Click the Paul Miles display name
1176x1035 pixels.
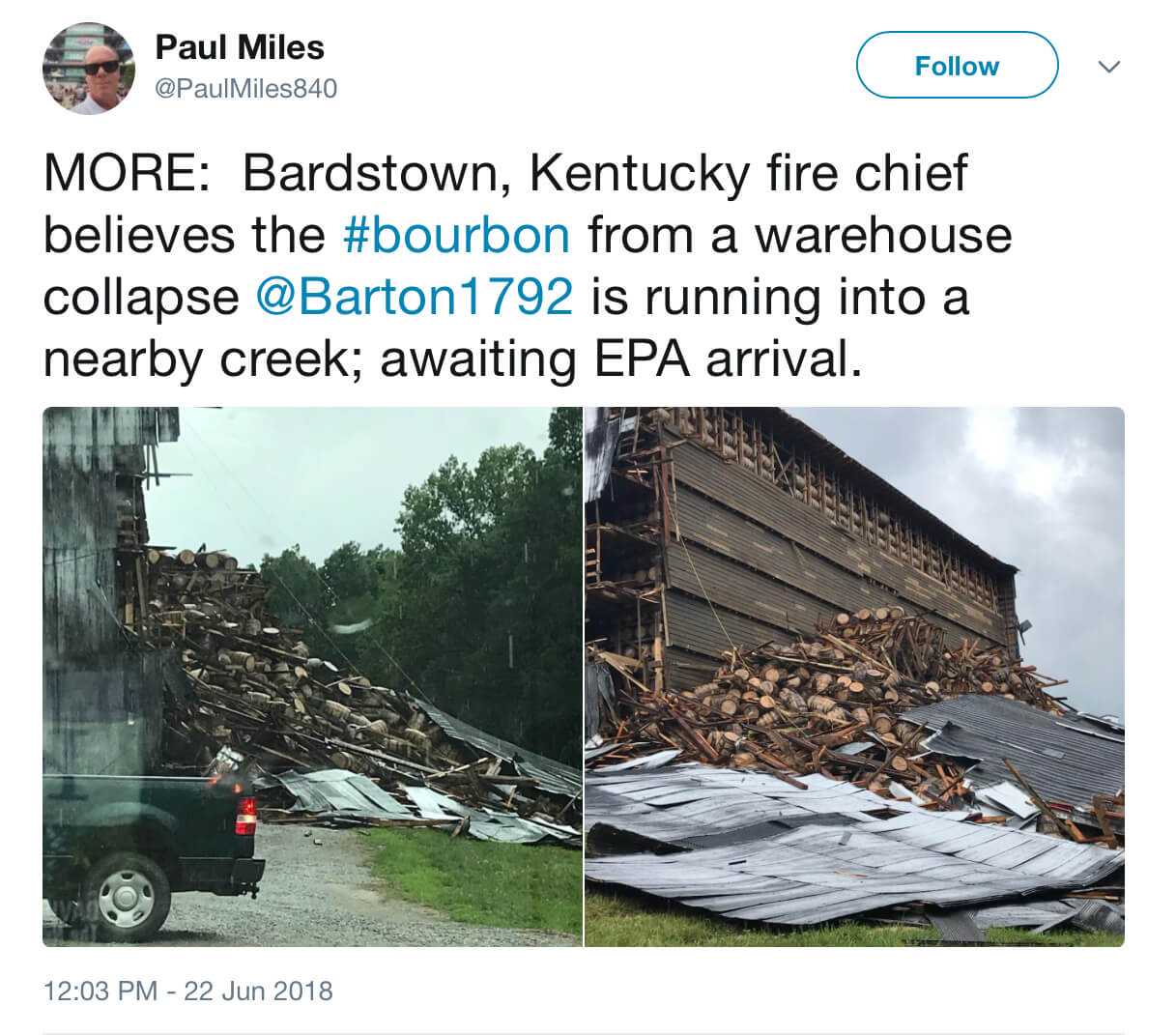click(x=240, y=47)
